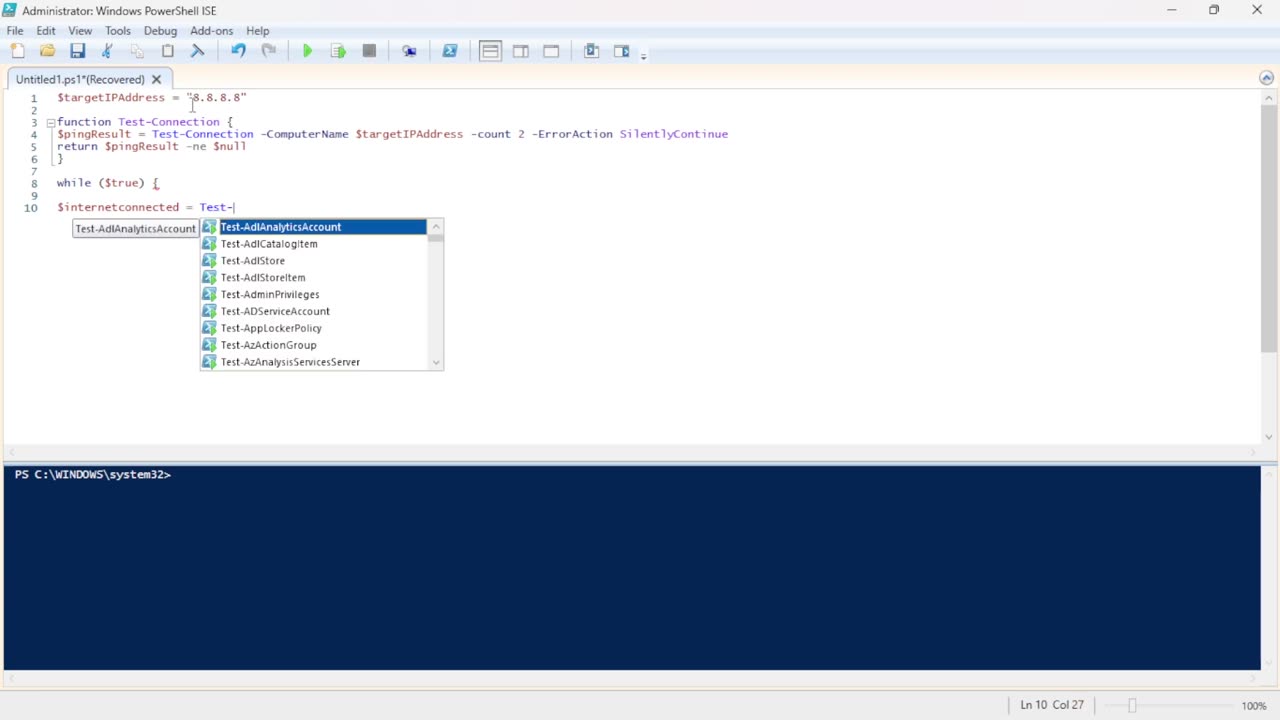This screenshot has width=1280, height=720.
Task: Create a new script with New icon
Action: (17, 51)
